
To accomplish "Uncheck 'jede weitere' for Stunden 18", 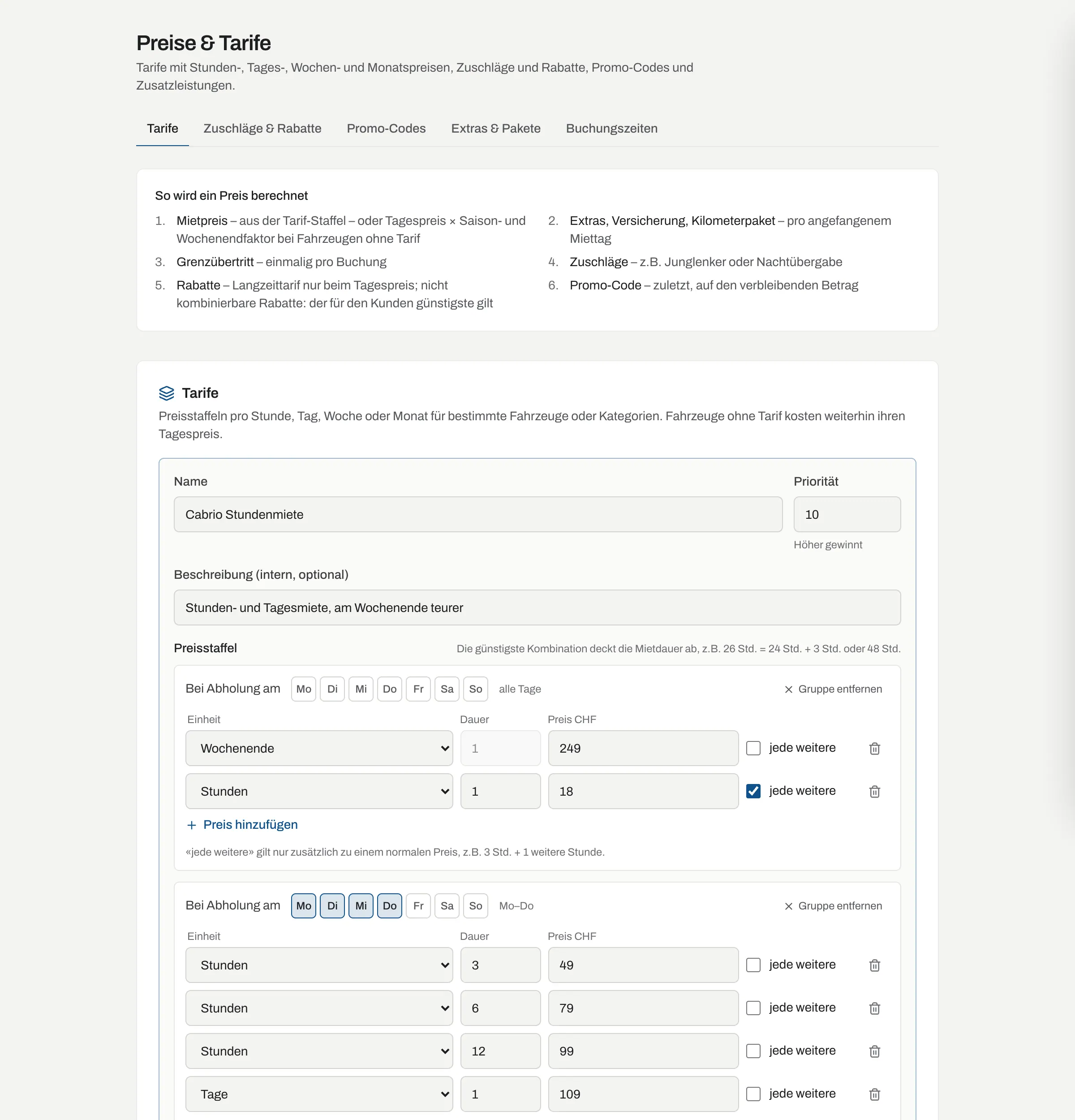I will [753, 791].
